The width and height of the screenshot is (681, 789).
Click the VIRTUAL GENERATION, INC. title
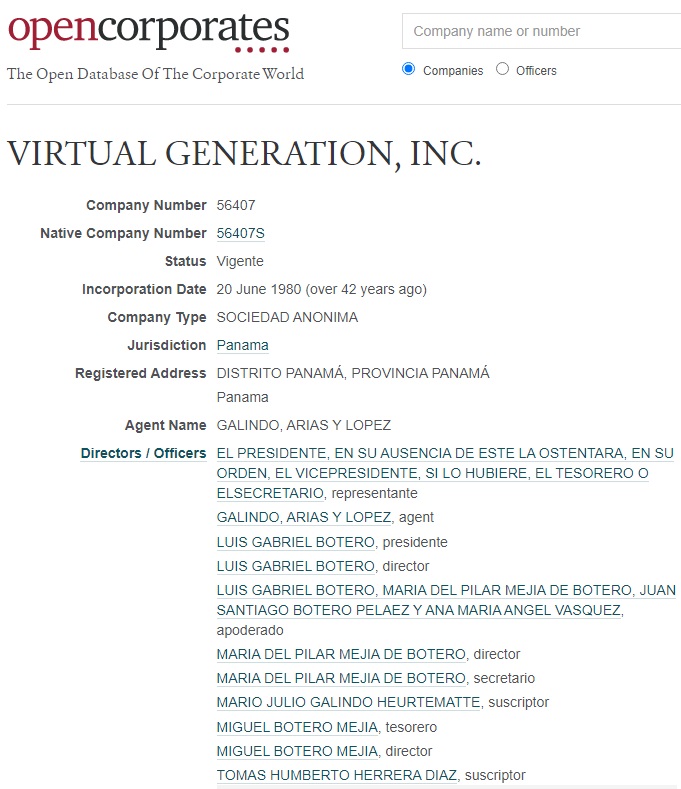tap(244, 153)
